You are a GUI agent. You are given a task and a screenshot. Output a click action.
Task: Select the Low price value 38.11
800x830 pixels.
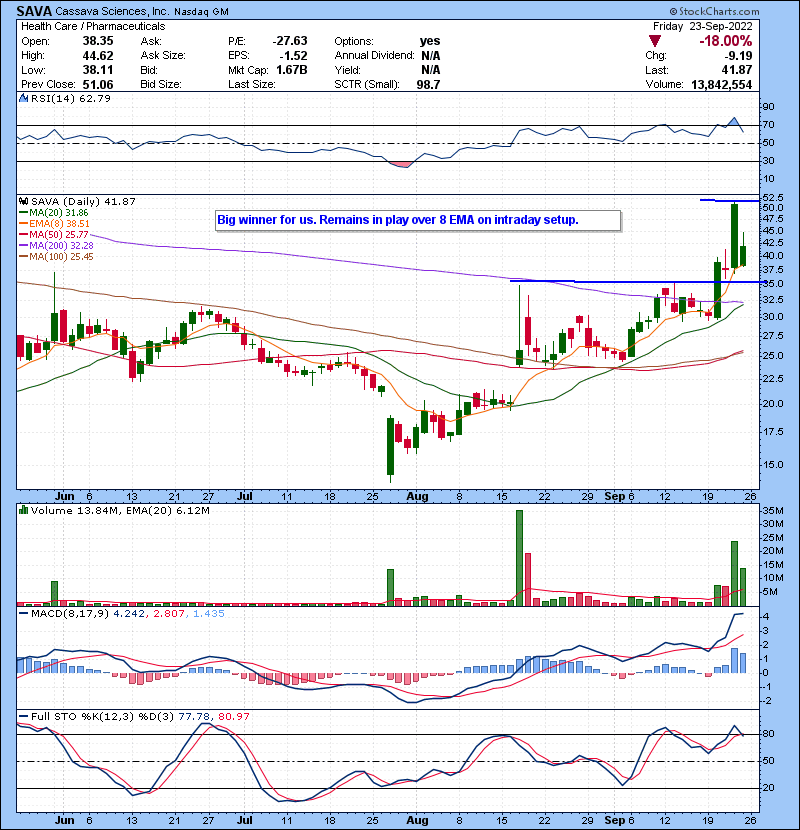click(x=98, y=70)
